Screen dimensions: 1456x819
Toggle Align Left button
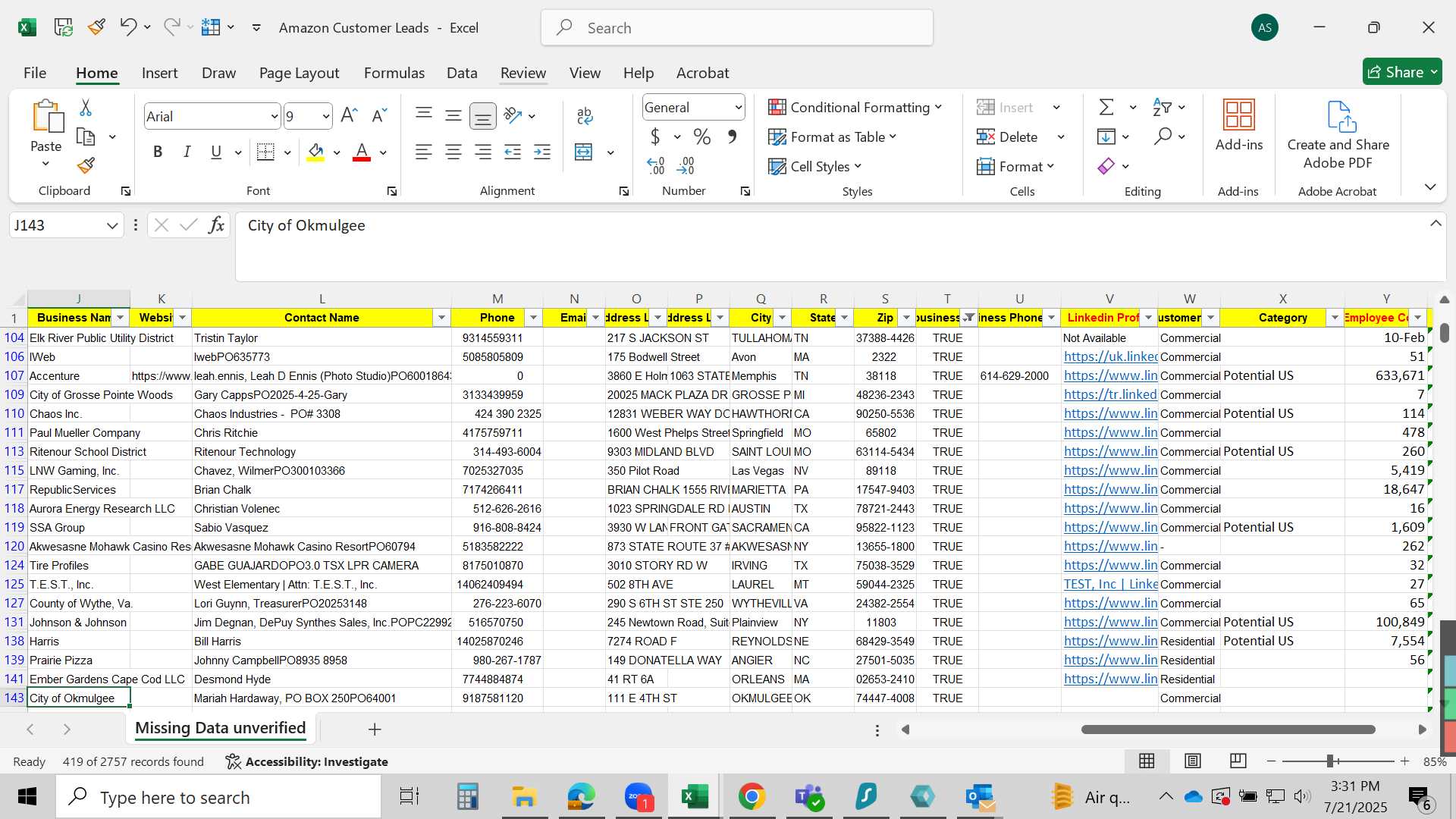424,152
